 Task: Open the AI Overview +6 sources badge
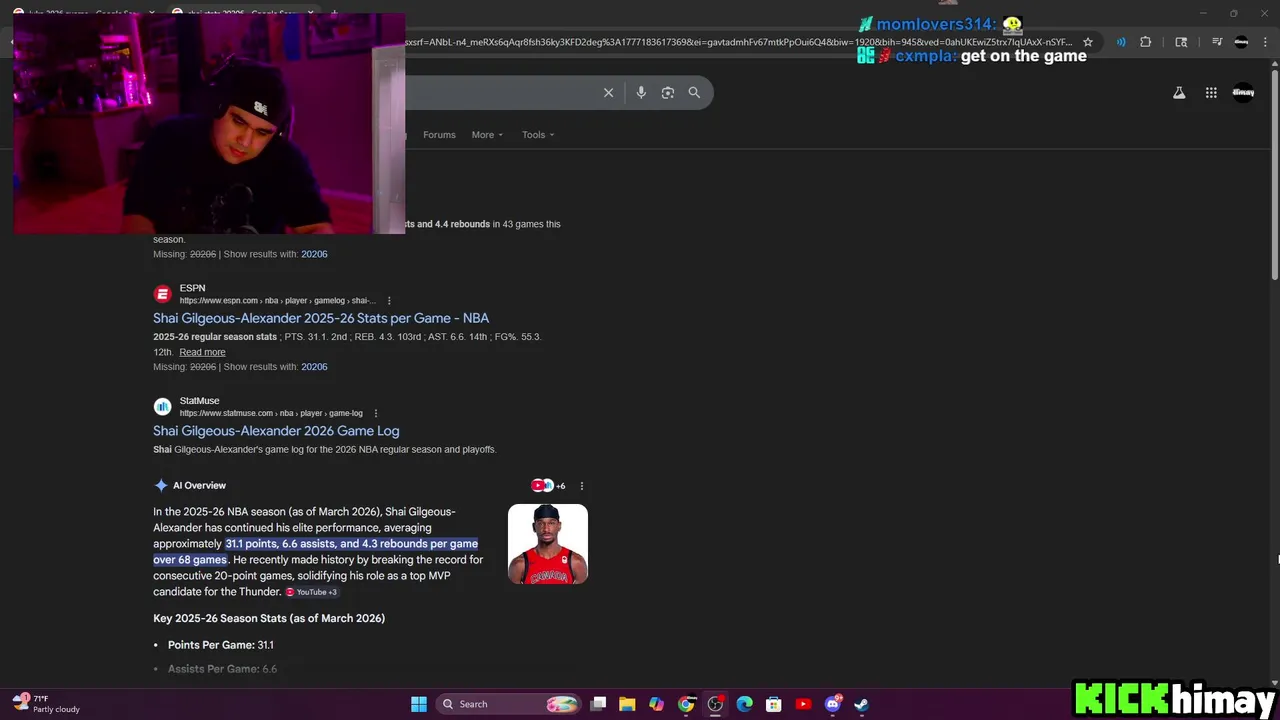coord(548,486)
